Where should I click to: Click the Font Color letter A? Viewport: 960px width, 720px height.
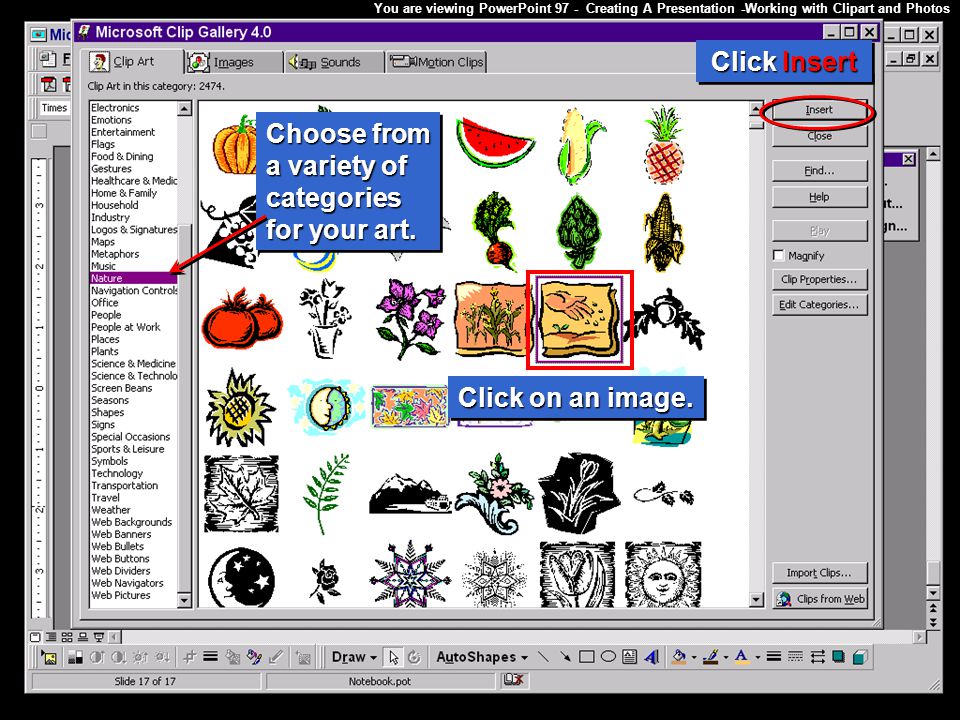pyautogui.click(x=742, y=657)
